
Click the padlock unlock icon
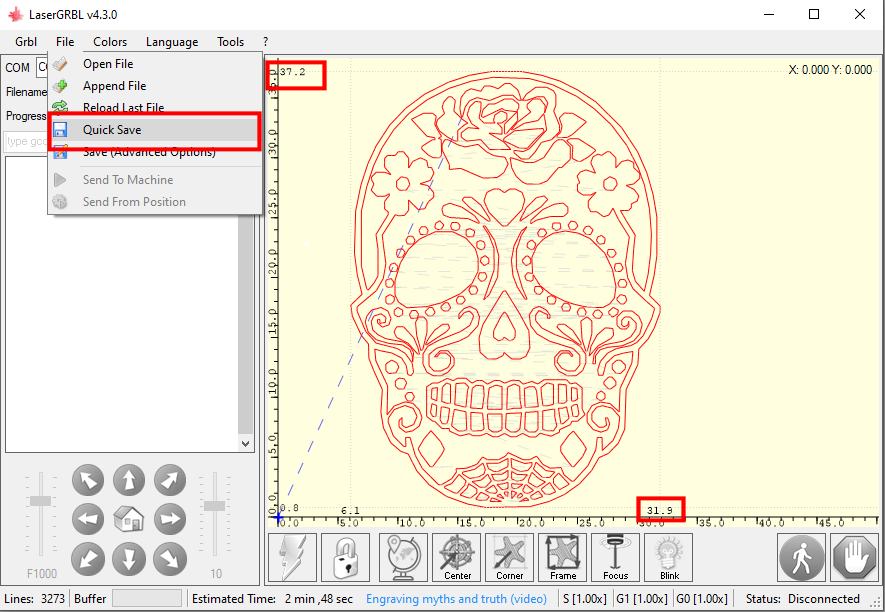(x=345, y=557)
